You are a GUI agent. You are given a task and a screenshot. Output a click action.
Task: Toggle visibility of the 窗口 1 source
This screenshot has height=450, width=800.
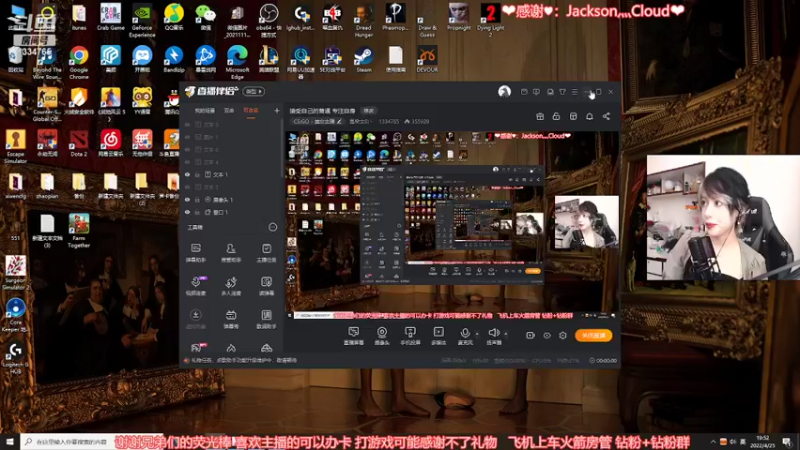(187, 212)
